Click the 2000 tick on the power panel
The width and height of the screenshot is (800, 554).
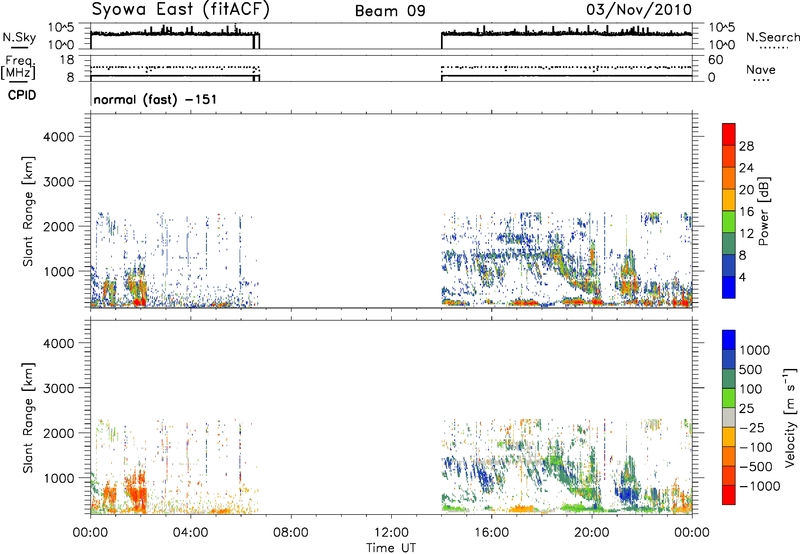[59, 226]
